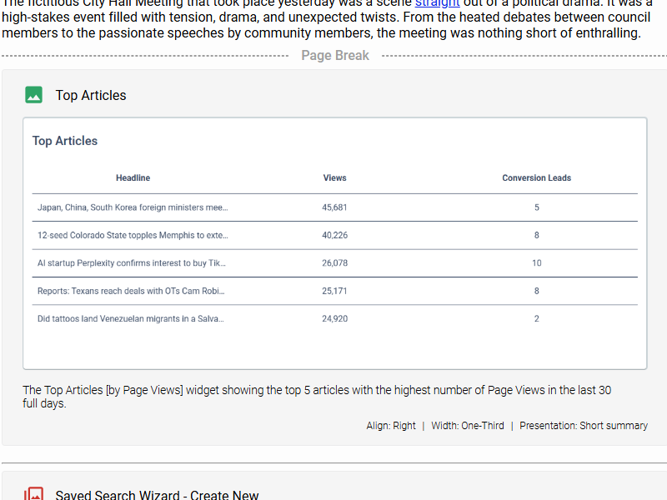Viewport: 667px width, 500px height.
Task: Select the Did tattoos land Venezuelan migrants headline
Action: [x=131, y=319]
